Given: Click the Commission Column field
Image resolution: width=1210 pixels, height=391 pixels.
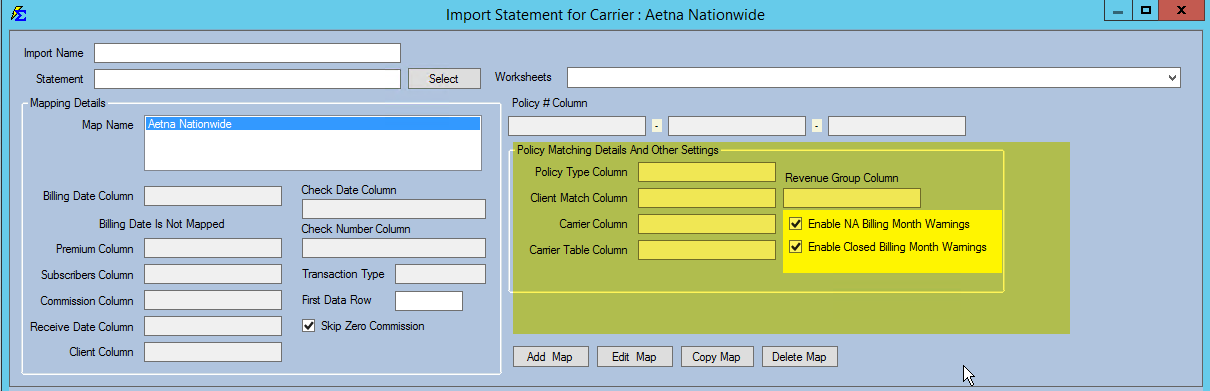Looking at the screenshot, I should [213, 300].
